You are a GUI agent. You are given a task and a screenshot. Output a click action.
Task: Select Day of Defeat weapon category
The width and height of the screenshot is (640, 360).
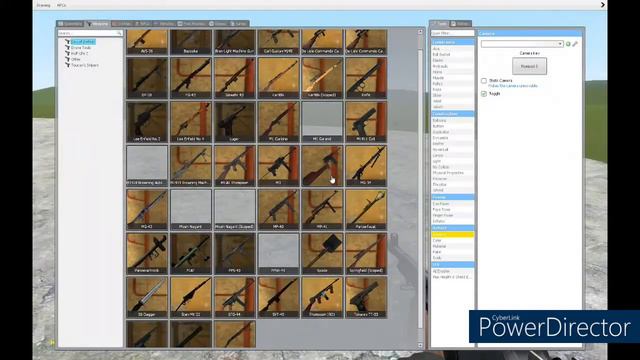83,42
